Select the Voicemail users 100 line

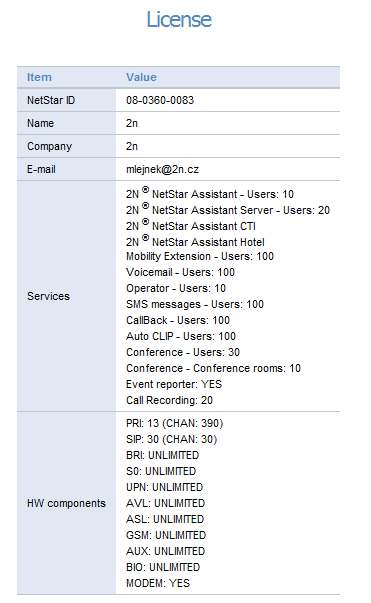click(180, 272)
